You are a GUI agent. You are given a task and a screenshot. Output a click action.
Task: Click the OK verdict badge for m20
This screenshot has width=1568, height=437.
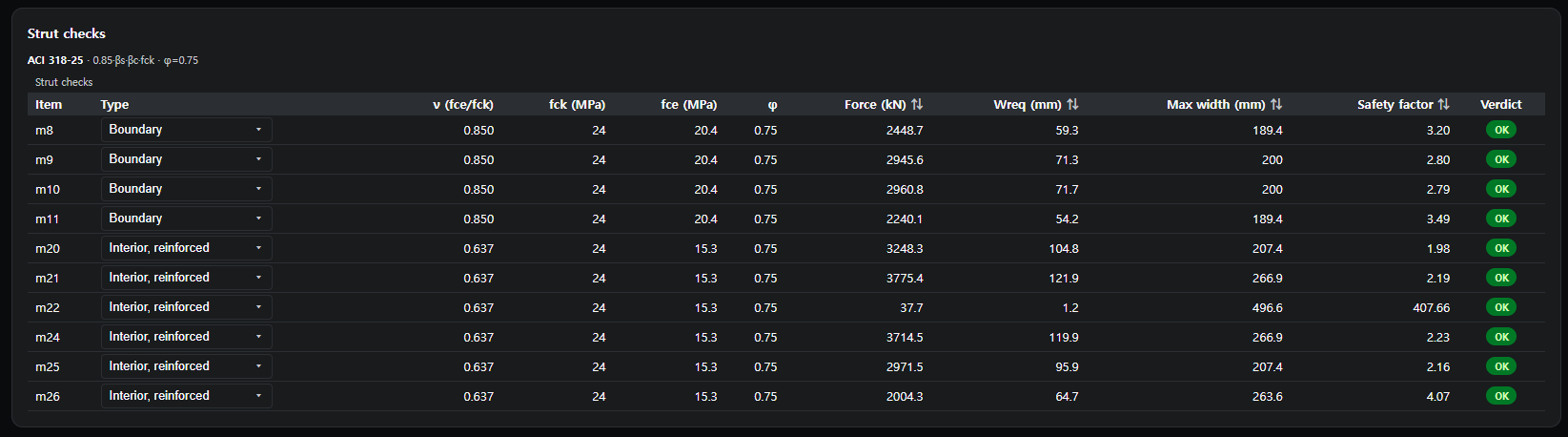(1501, 248)
